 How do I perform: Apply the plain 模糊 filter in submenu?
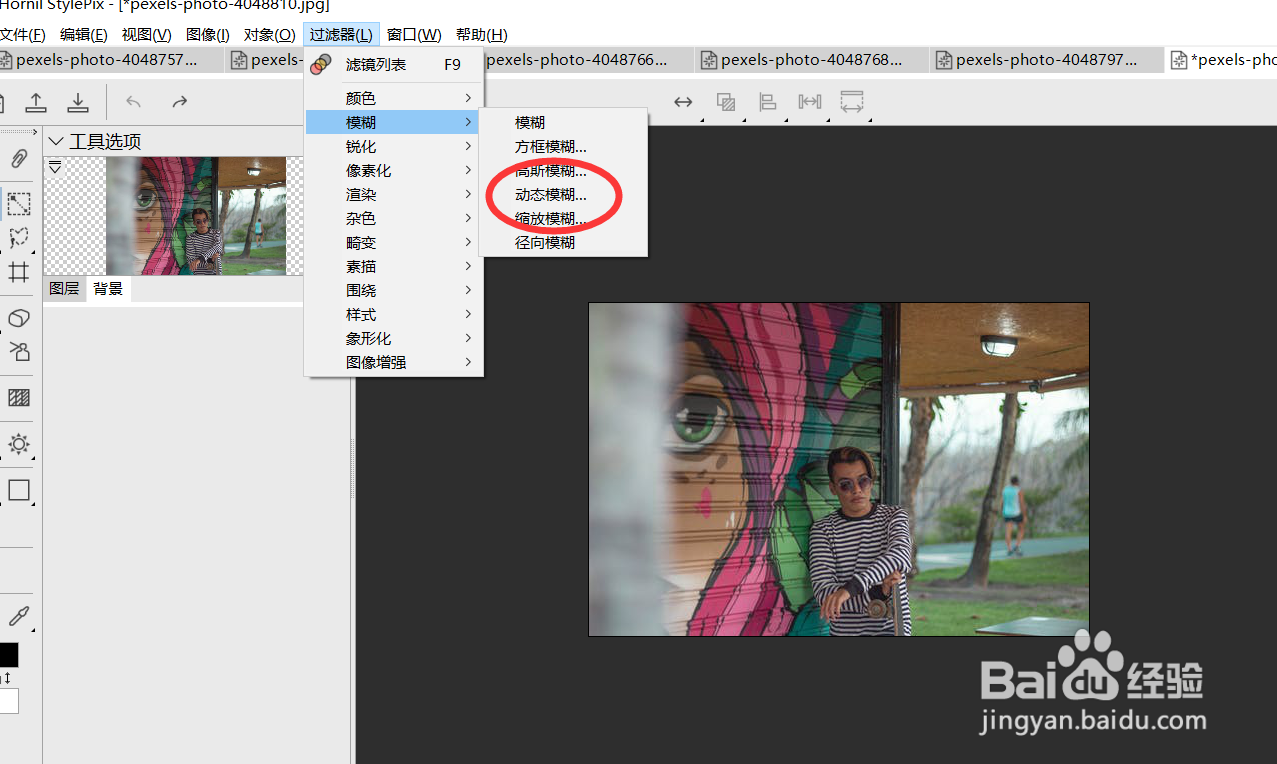pos(564,122)
